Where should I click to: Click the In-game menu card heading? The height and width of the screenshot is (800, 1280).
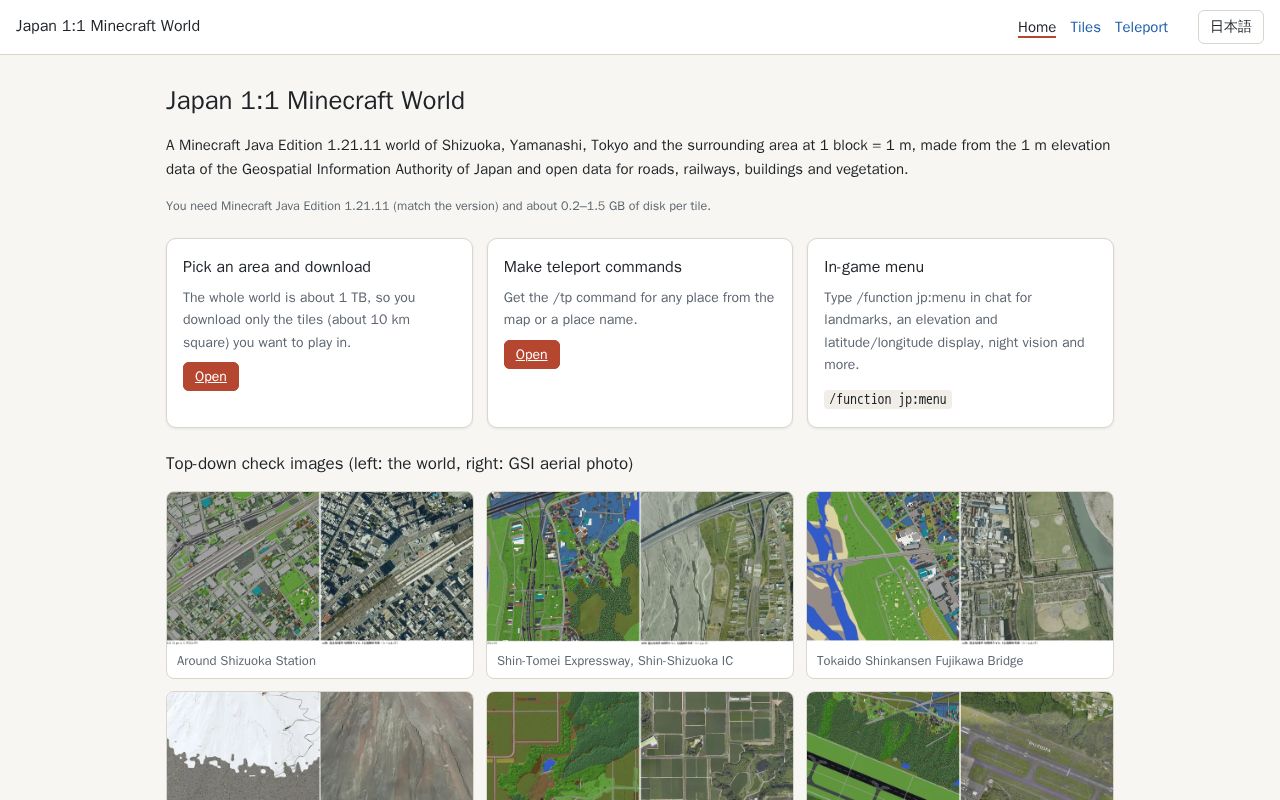tap(874, 267)
